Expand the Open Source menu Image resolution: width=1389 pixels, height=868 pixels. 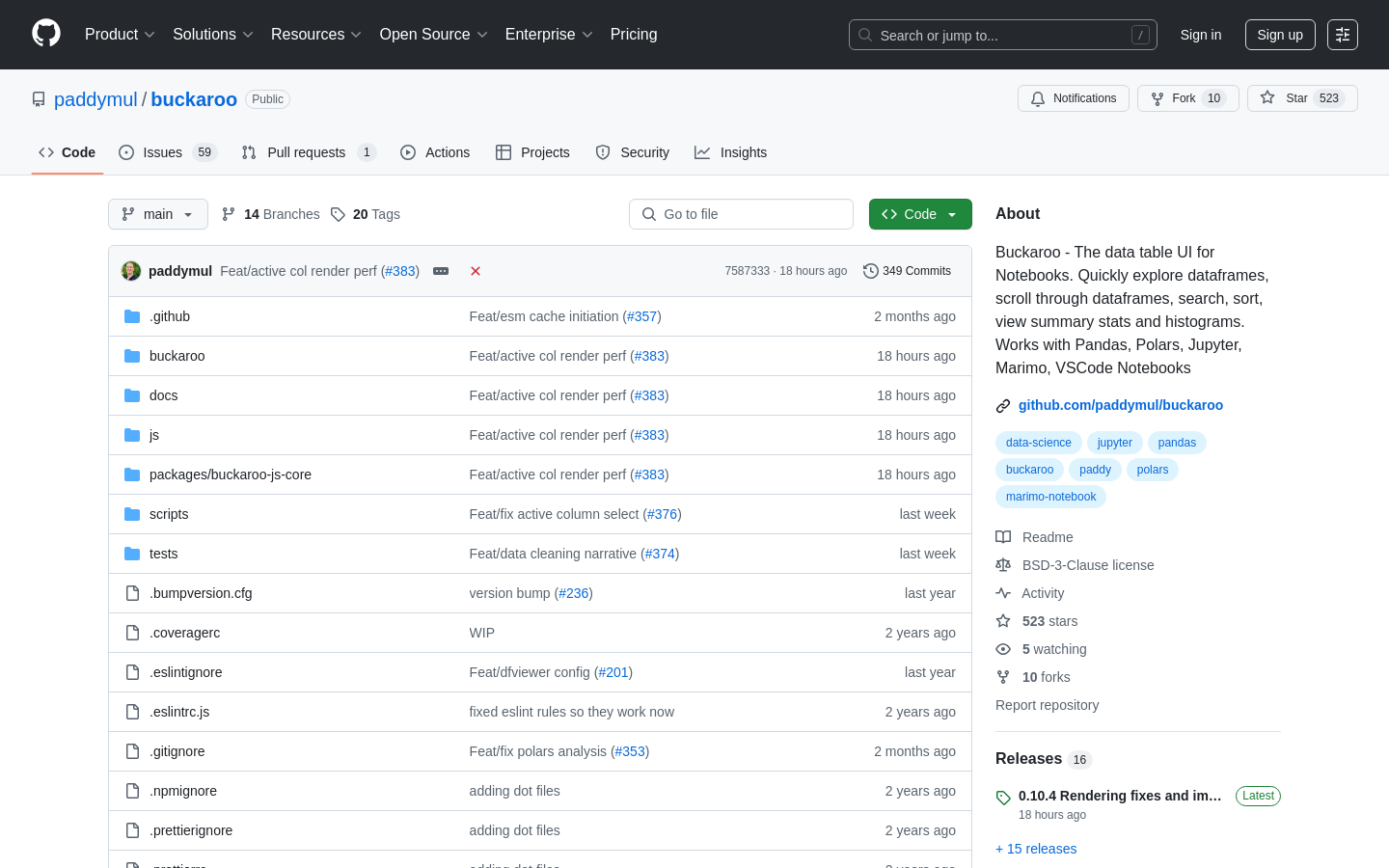click(x=434, y=35)
